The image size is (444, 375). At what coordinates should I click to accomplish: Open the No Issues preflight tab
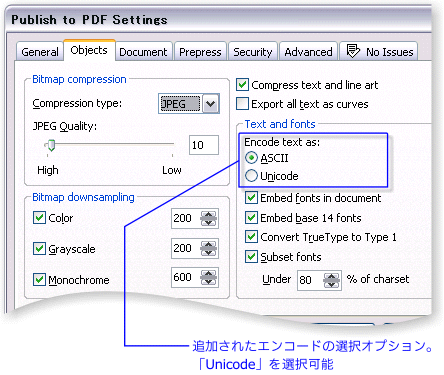(379, 51)
